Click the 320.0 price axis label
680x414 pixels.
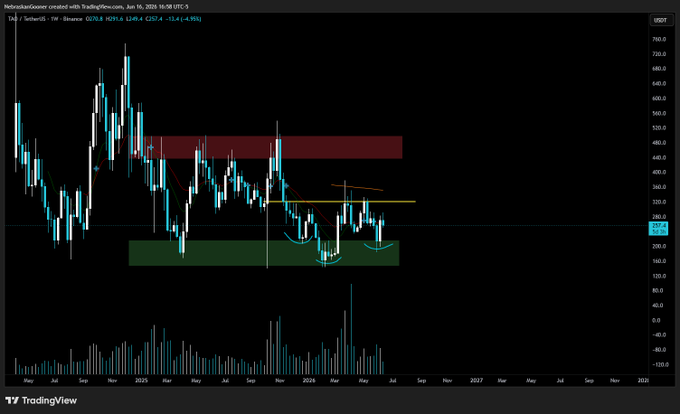pos(659,202)
